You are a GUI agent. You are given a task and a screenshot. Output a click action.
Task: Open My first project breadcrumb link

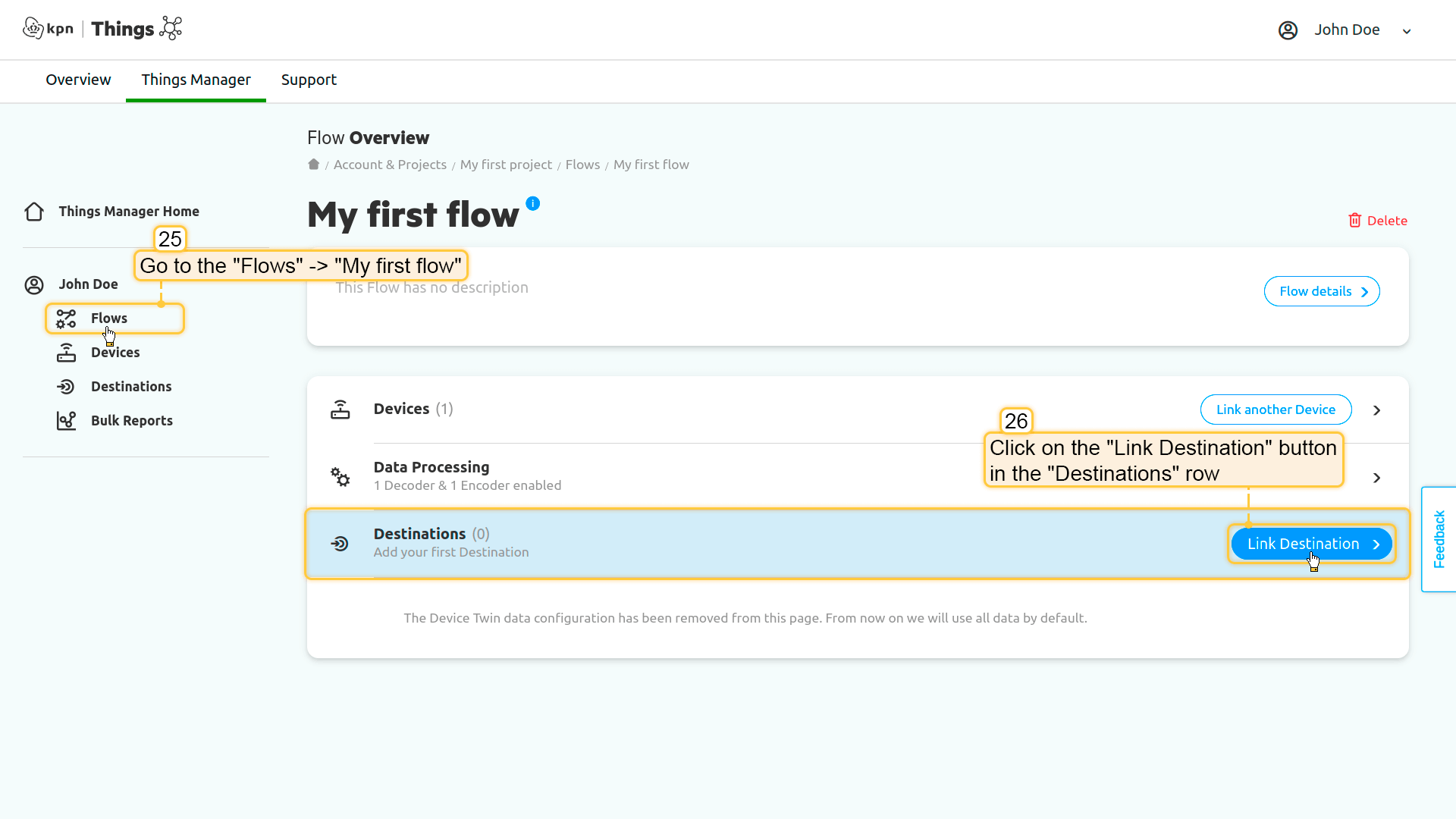[506, 165]
